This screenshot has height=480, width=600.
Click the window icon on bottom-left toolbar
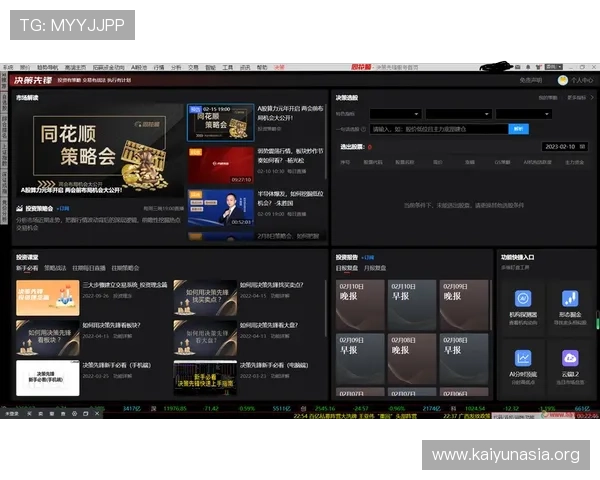coord(86,413)
